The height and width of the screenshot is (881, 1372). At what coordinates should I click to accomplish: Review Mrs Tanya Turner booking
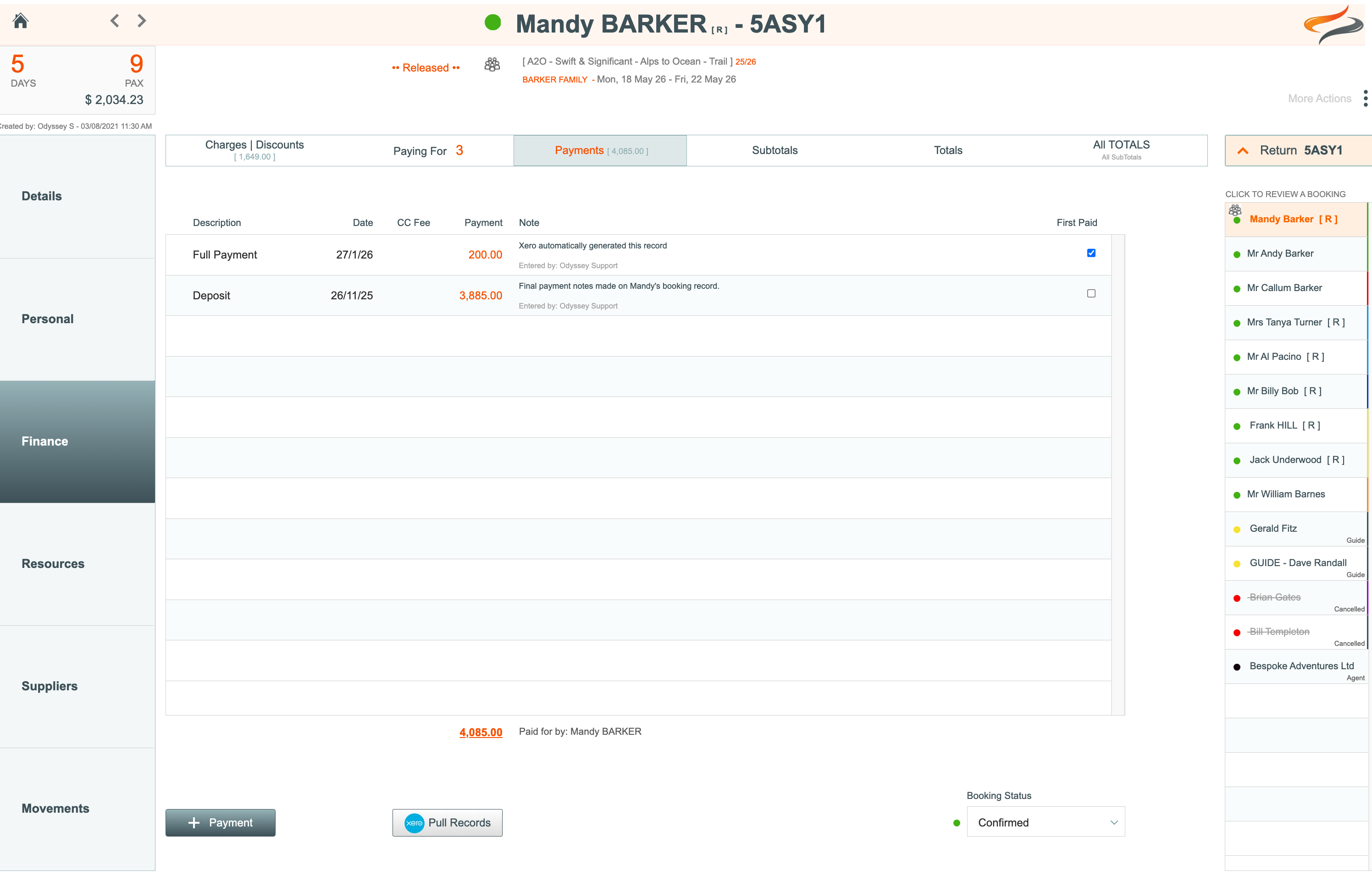[1296, 323]
